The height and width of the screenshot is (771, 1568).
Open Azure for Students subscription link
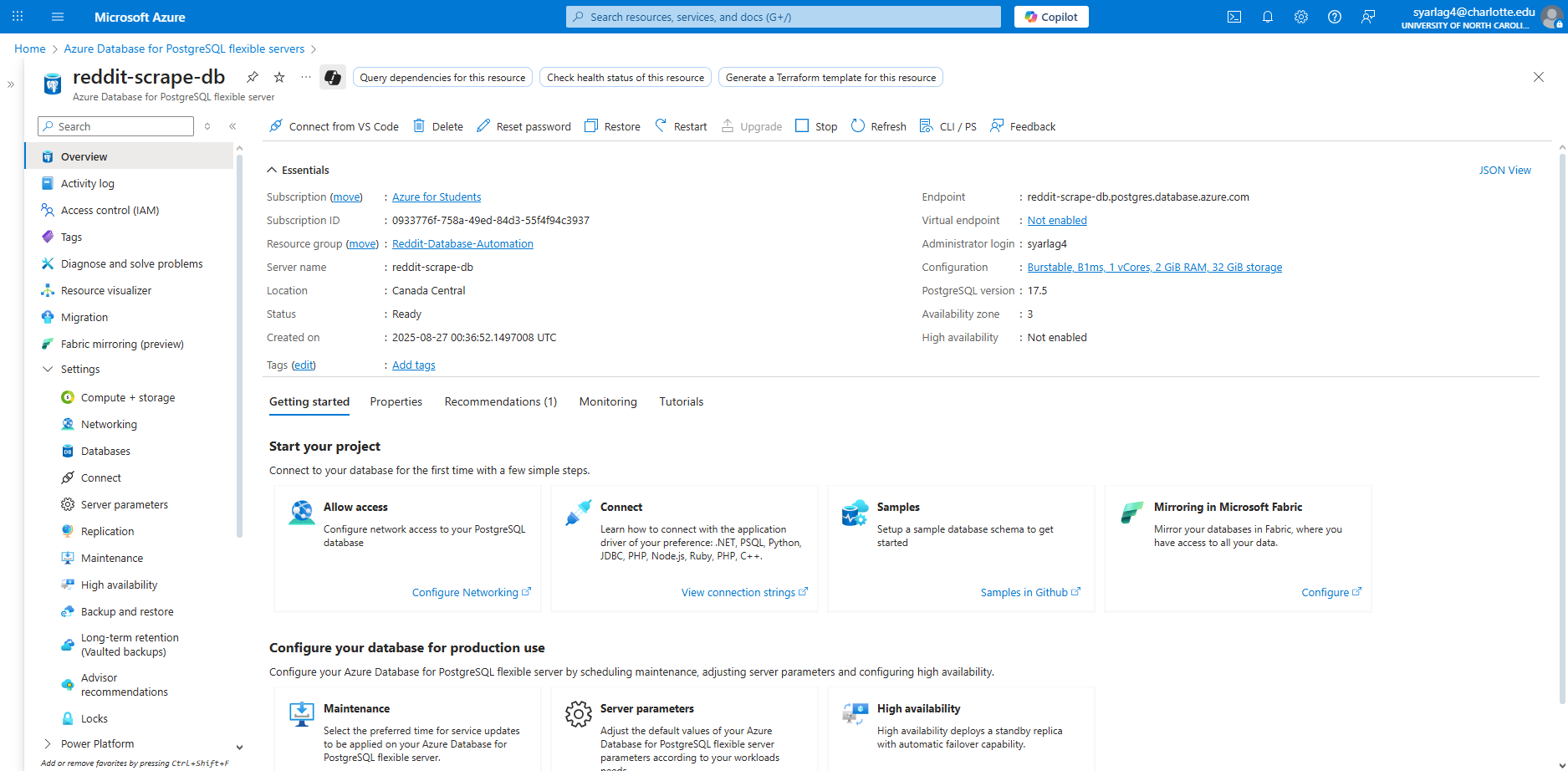pos(437,197)
